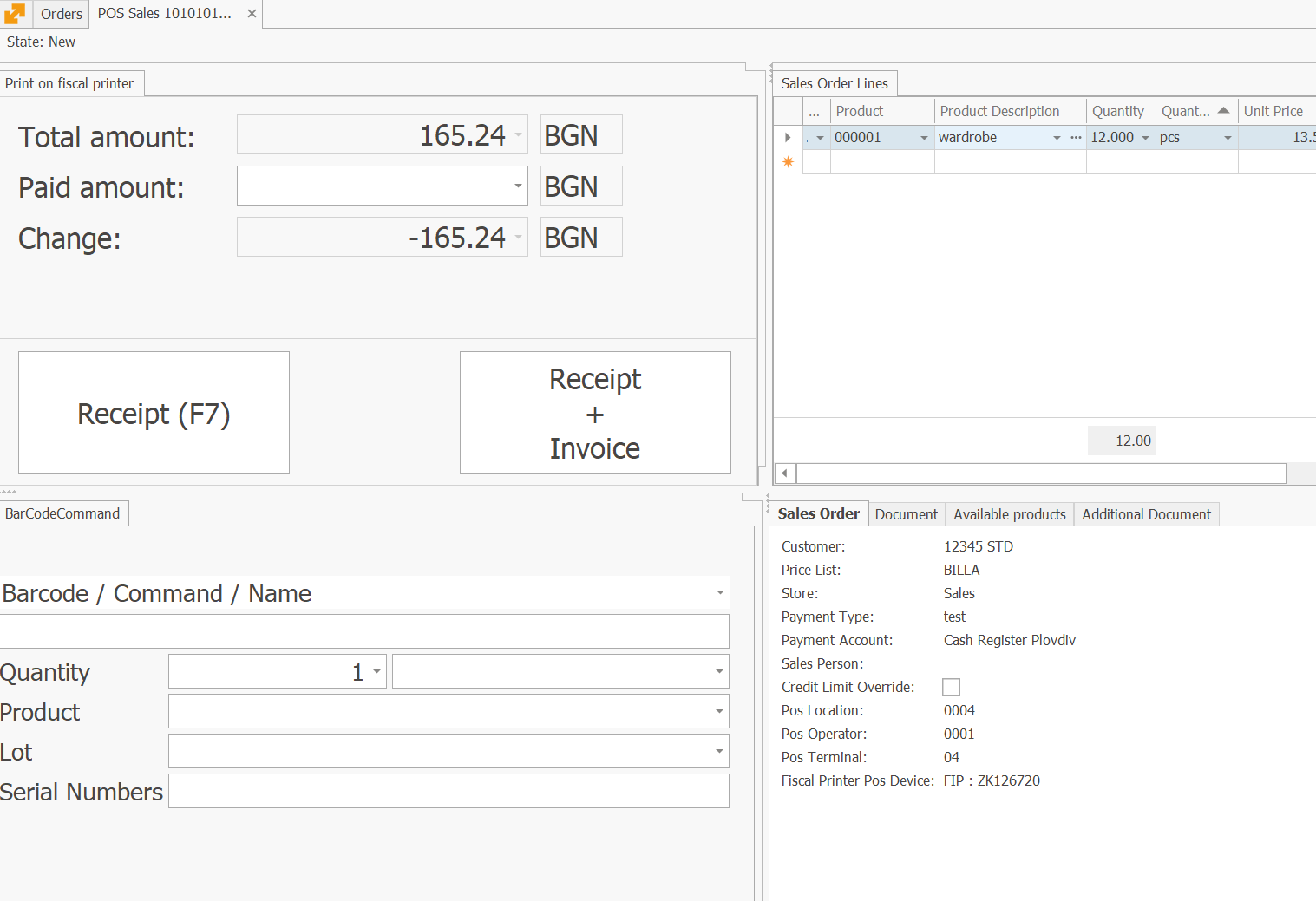Open dropdown in wardrobe description cell
This screenshot has height=901, width=1316.
point(1057,138)
